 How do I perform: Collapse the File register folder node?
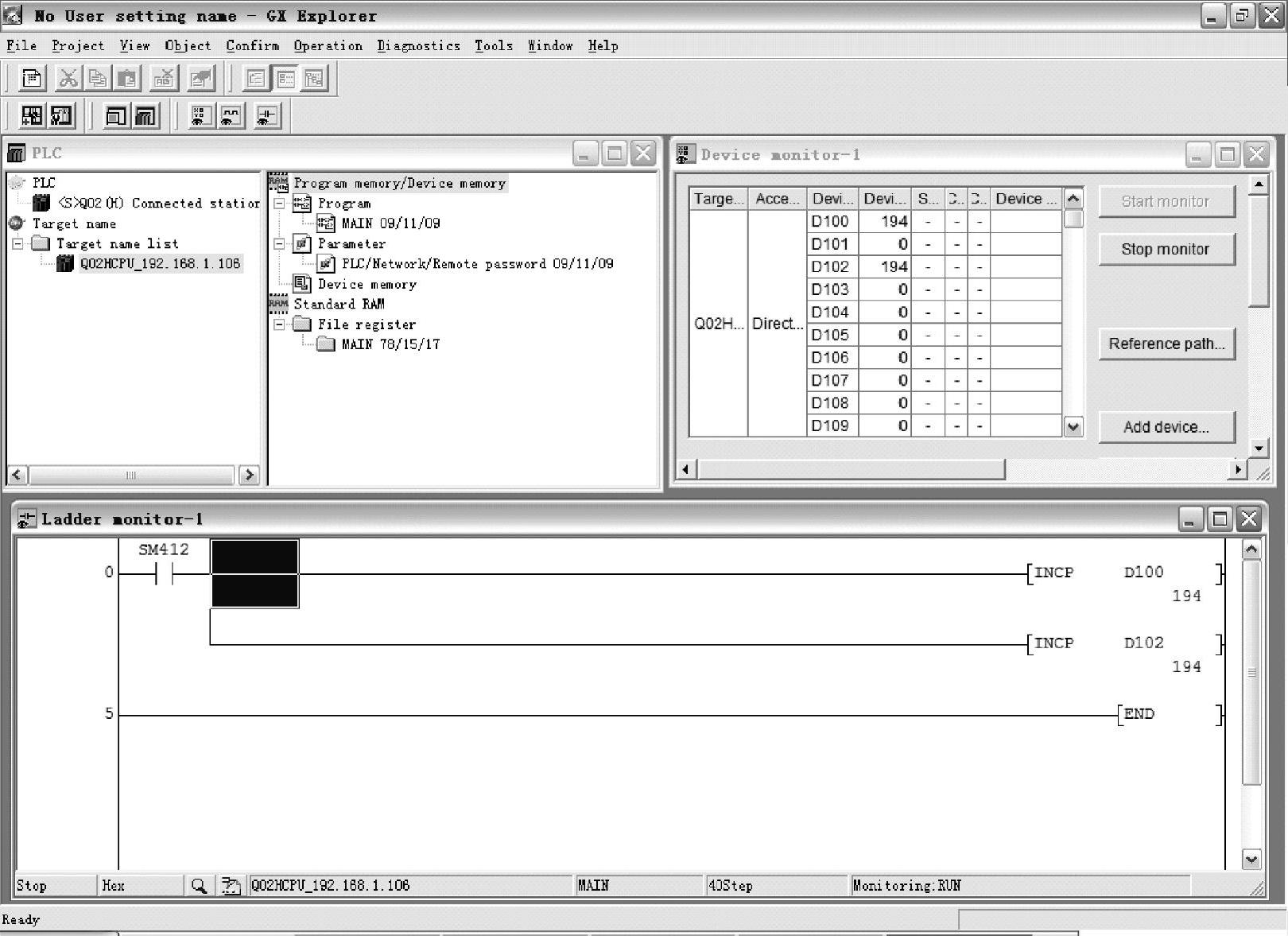point(279,324)
